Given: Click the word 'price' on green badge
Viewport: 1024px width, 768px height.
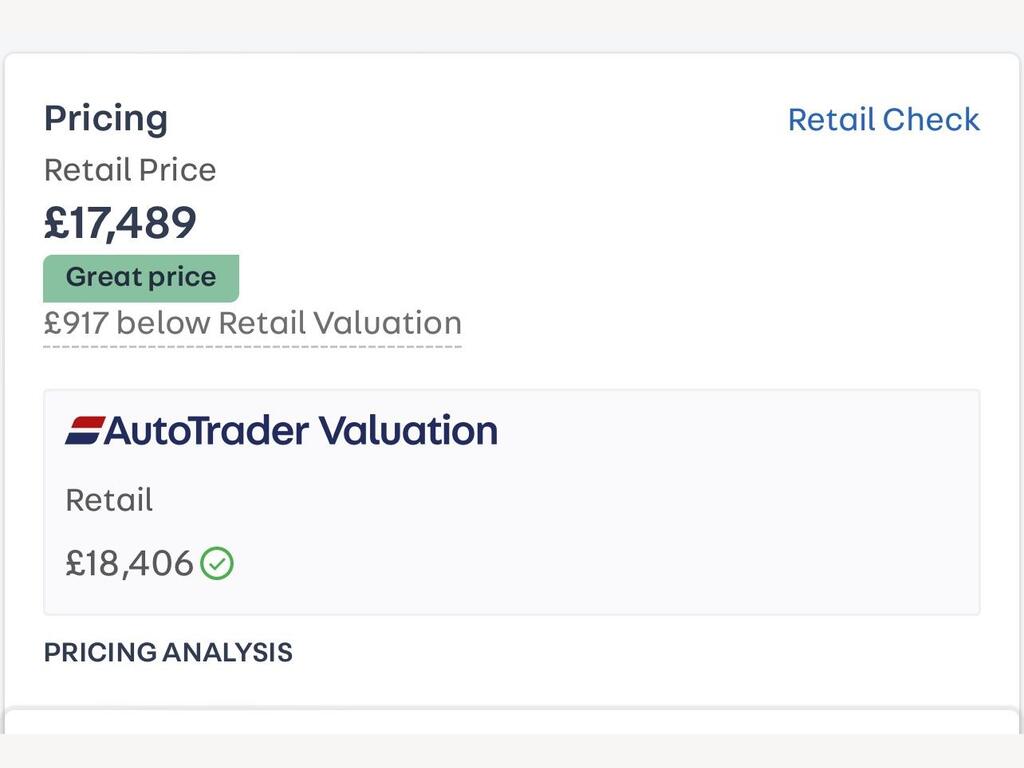Looking at the screenshot, I should [182, 278].
